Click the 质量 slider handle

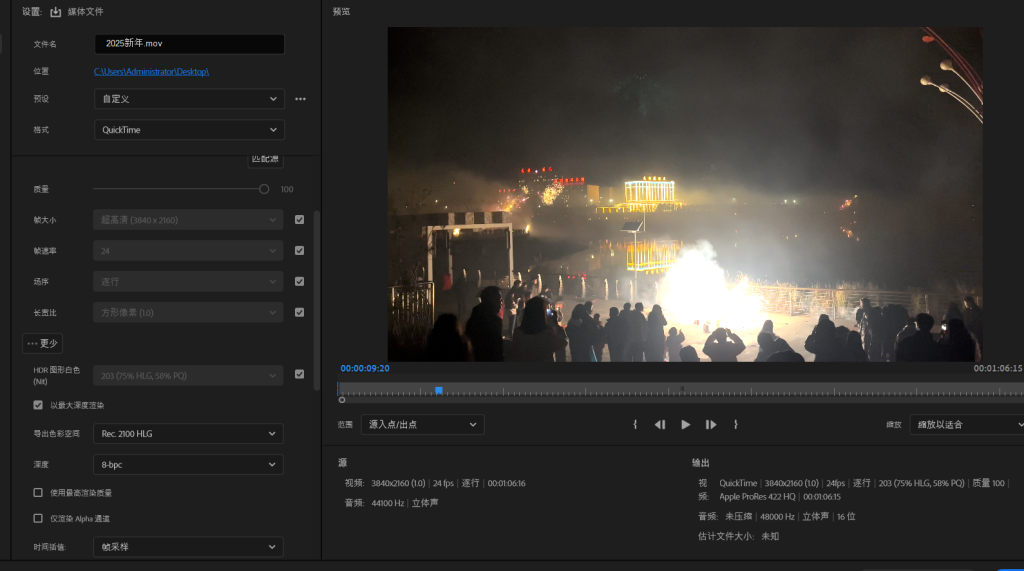pos(264,189)
